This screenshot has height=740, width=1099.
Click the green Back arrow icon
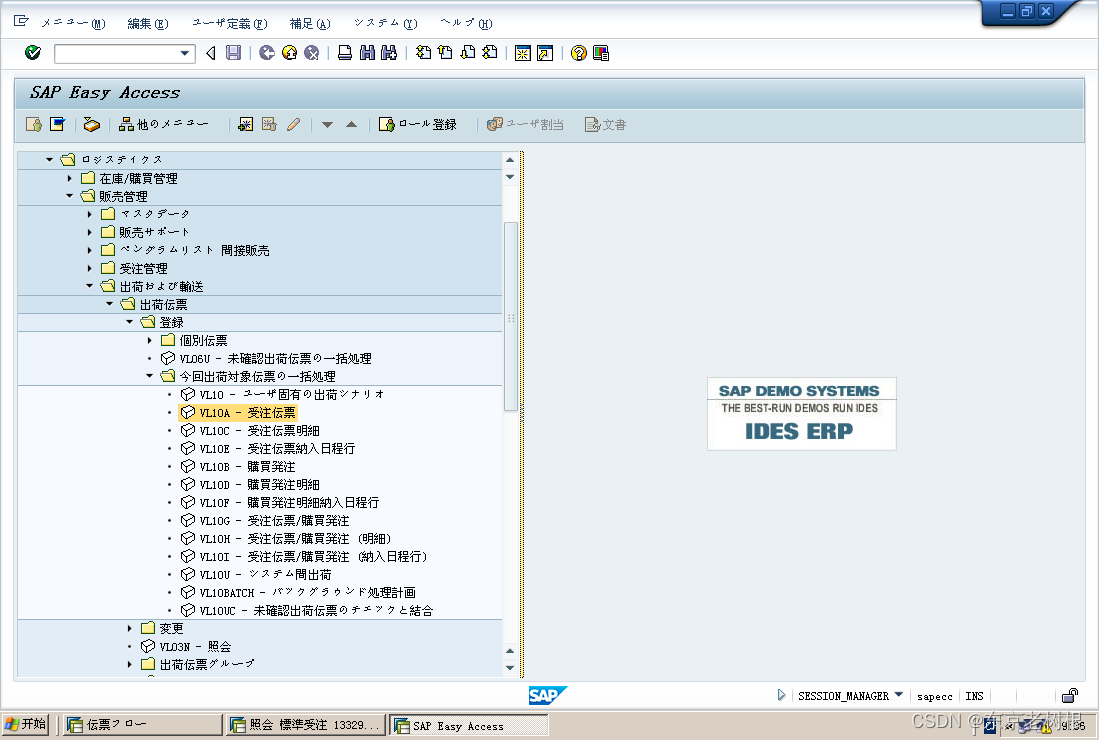[x=266, y=53]
